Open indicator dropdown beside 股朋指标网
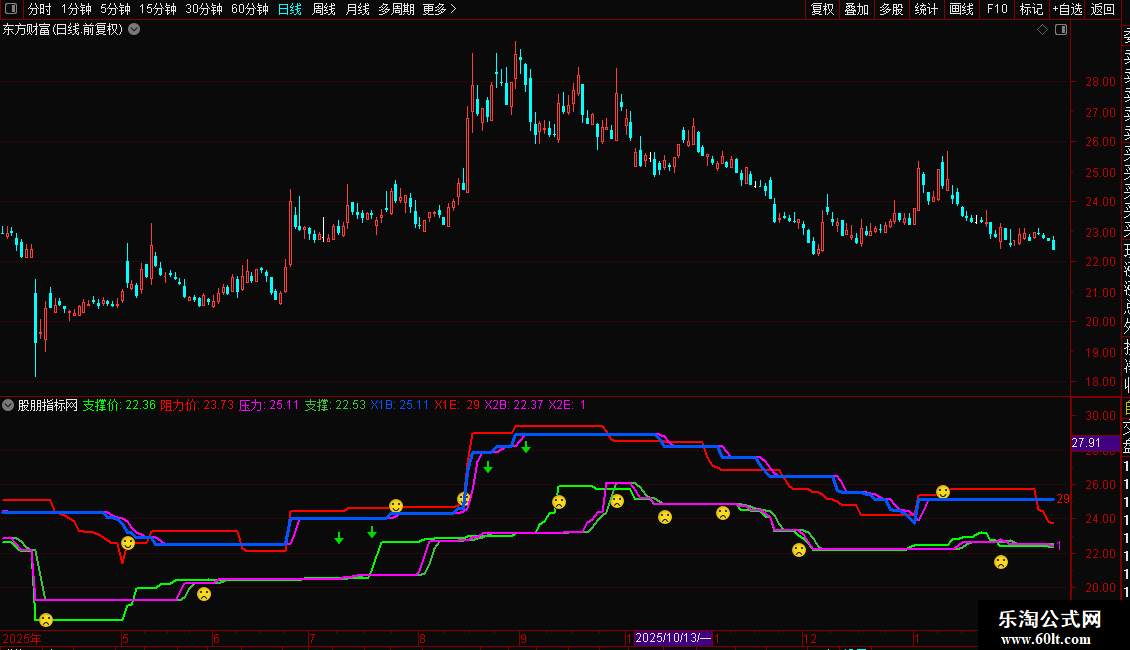The height and width of the screenshot is (650, 1130). pos(8,405)
